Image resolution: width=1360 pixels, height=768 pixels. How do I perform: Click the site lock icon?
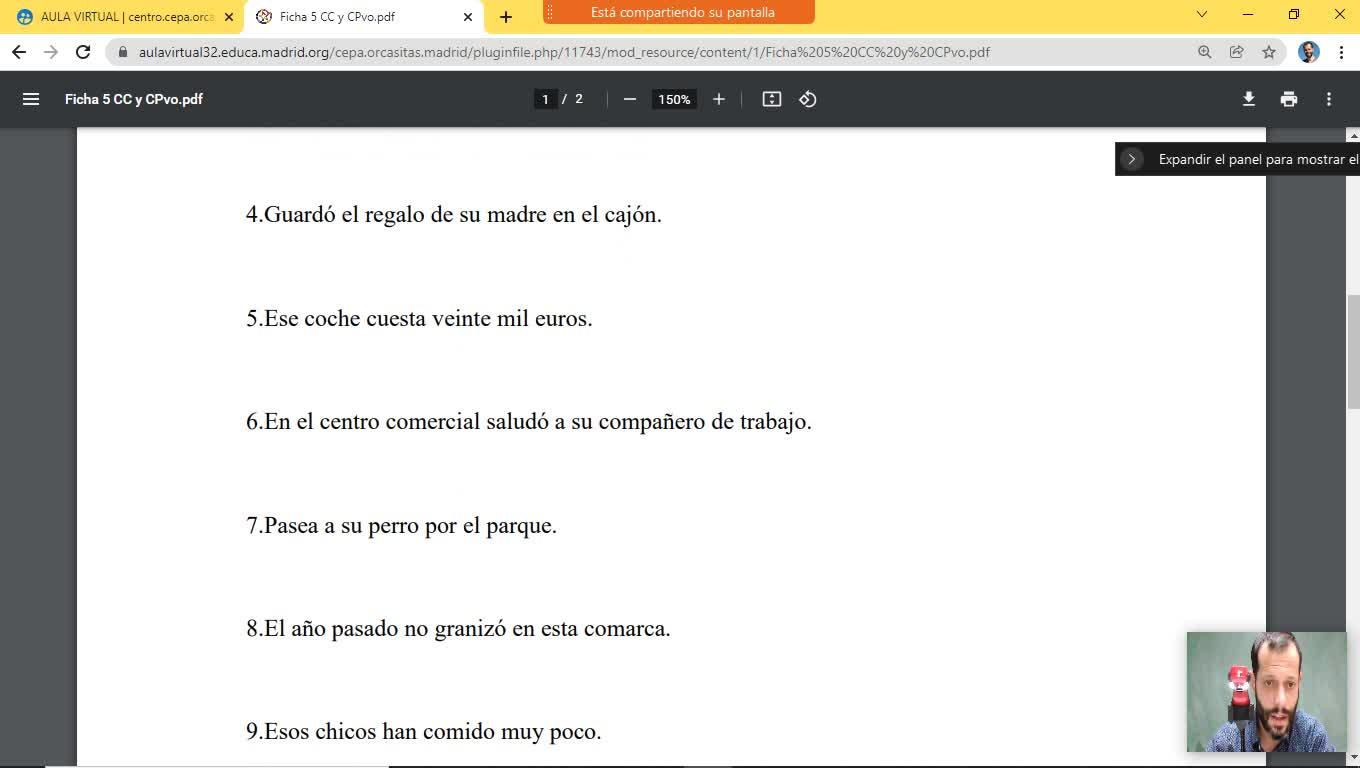[123, 52]
